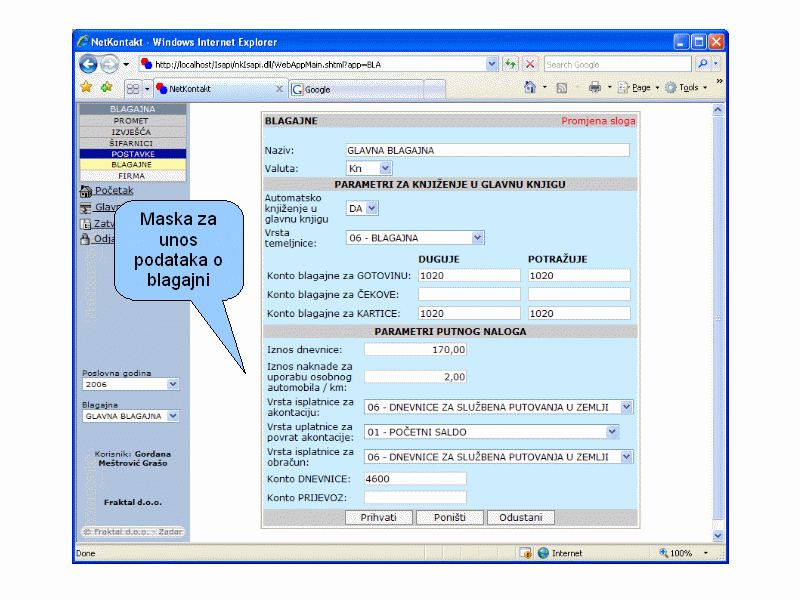
Task: Open sidebar Blagajna GLAVNA BLAGAJNA dropdown
Action: coord(173,416)
